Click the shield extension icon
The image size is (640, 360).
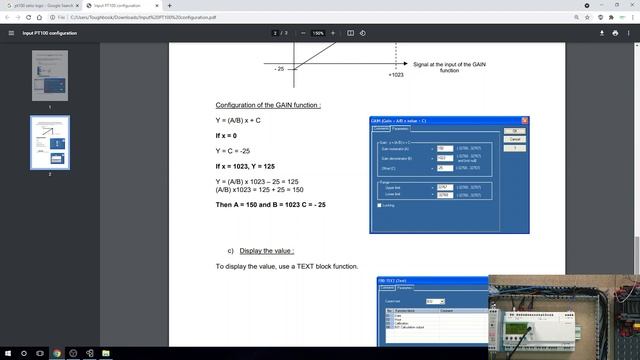pyautogui.click(x=600, y=17)
